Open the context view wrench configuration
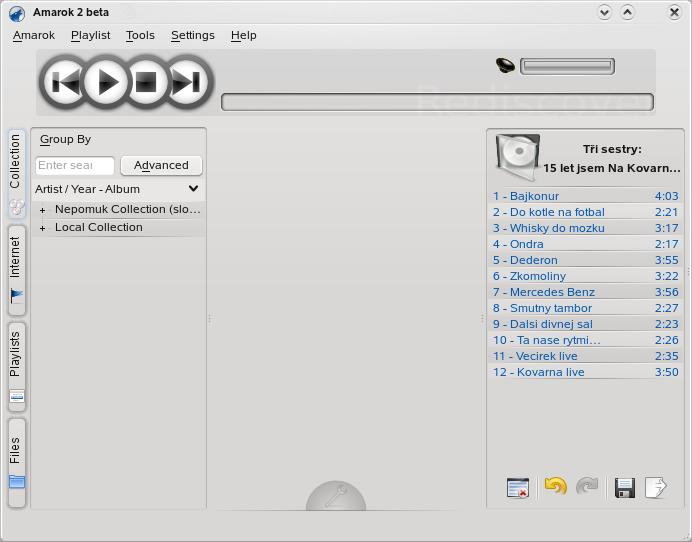The image size is (692, 542). 336,496
